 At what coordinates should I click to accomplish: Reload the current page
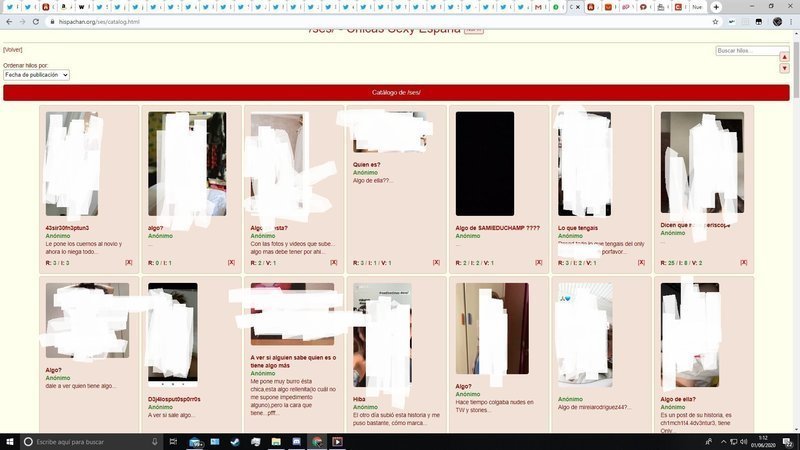[36, 21]
